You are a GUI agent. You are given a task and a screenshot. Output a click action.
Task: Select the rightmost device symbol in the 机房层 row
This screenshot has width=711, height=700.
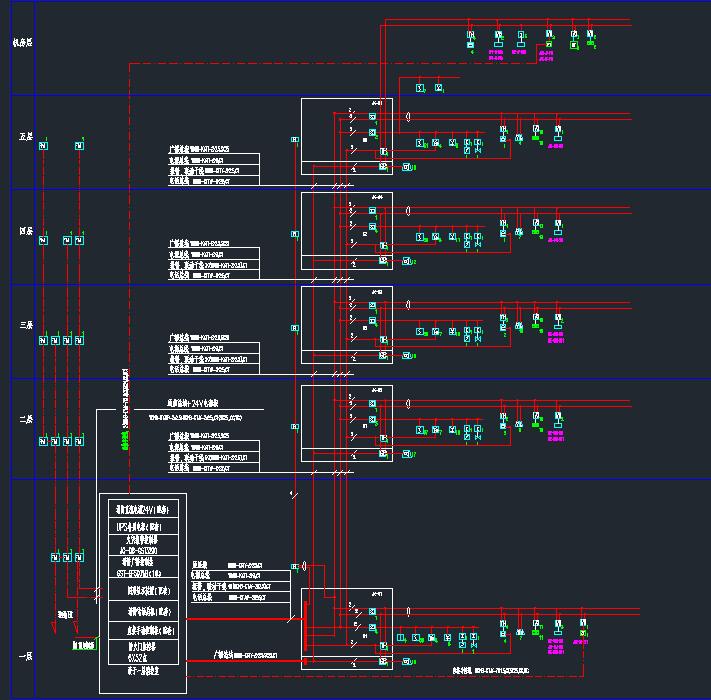(x=592, y=37)
